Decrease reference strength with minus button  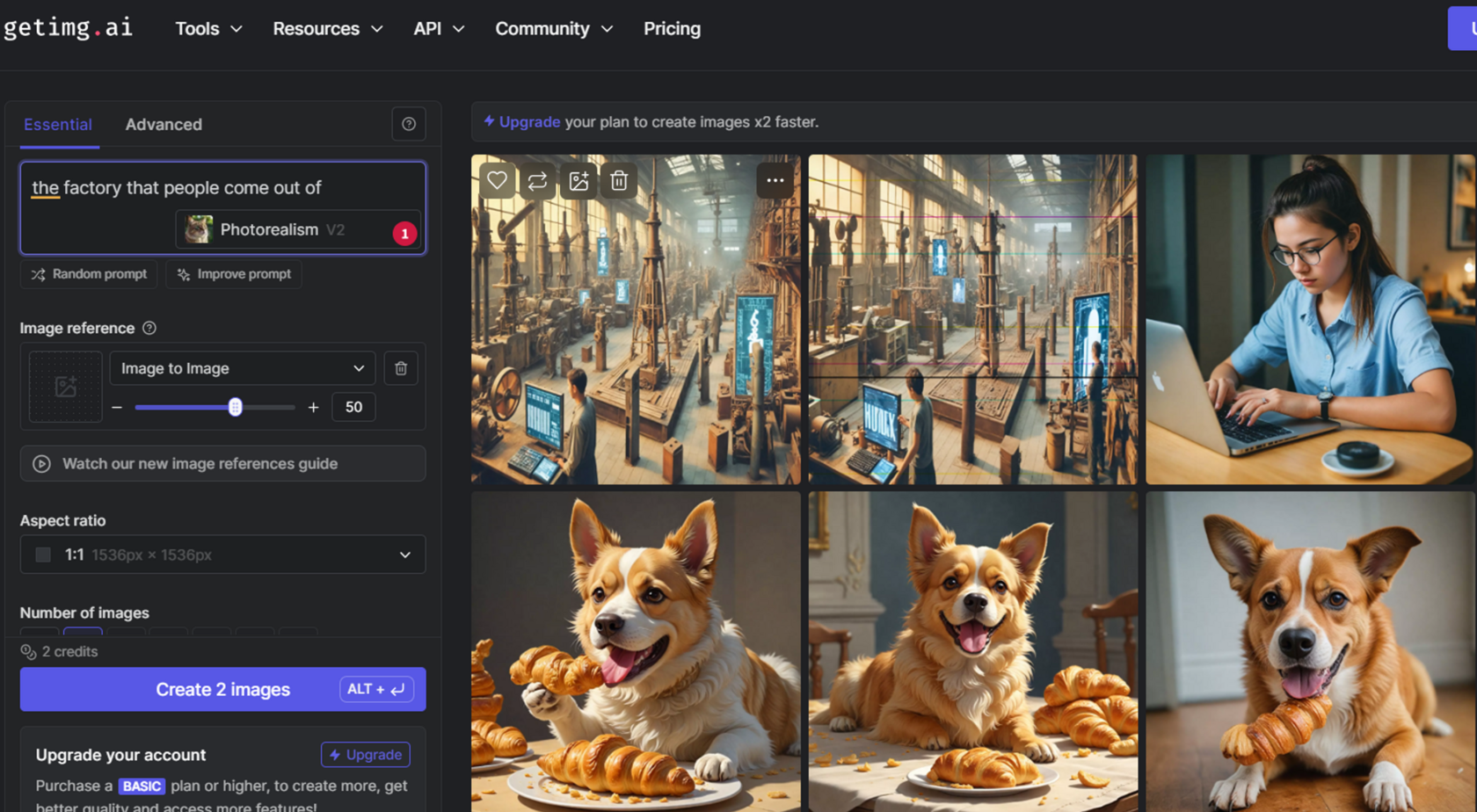[x=117, y=407]
